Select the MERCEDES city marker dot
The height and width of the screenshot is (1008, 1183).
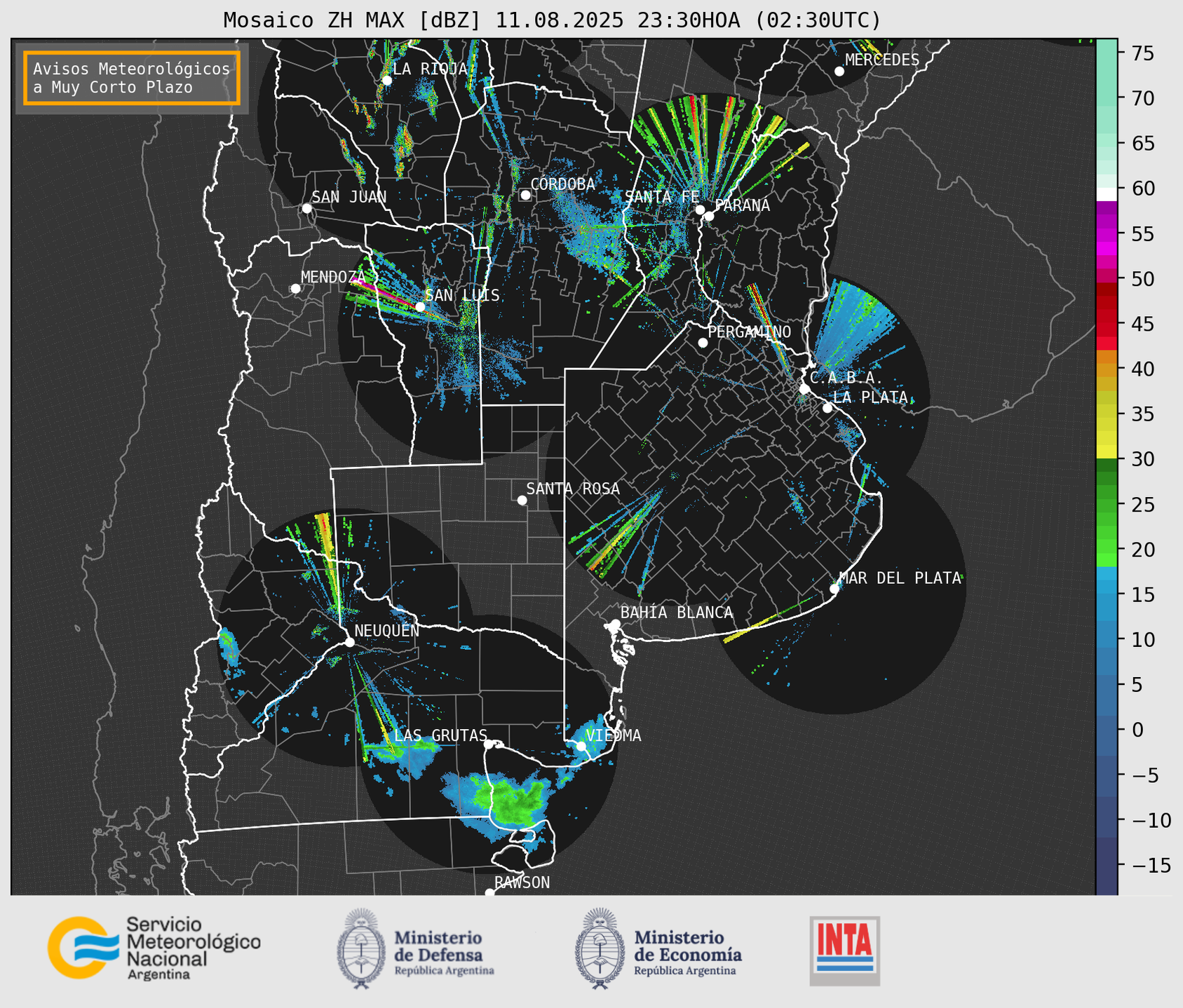[839, 71]
